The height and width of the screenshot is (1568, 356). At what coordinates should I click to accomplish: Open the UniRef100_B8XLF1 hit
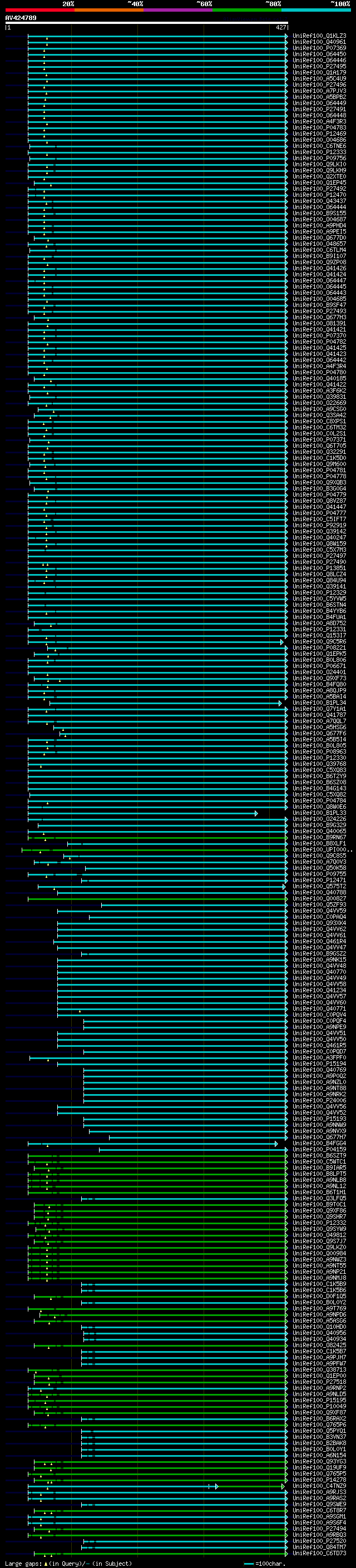[319, 844]
